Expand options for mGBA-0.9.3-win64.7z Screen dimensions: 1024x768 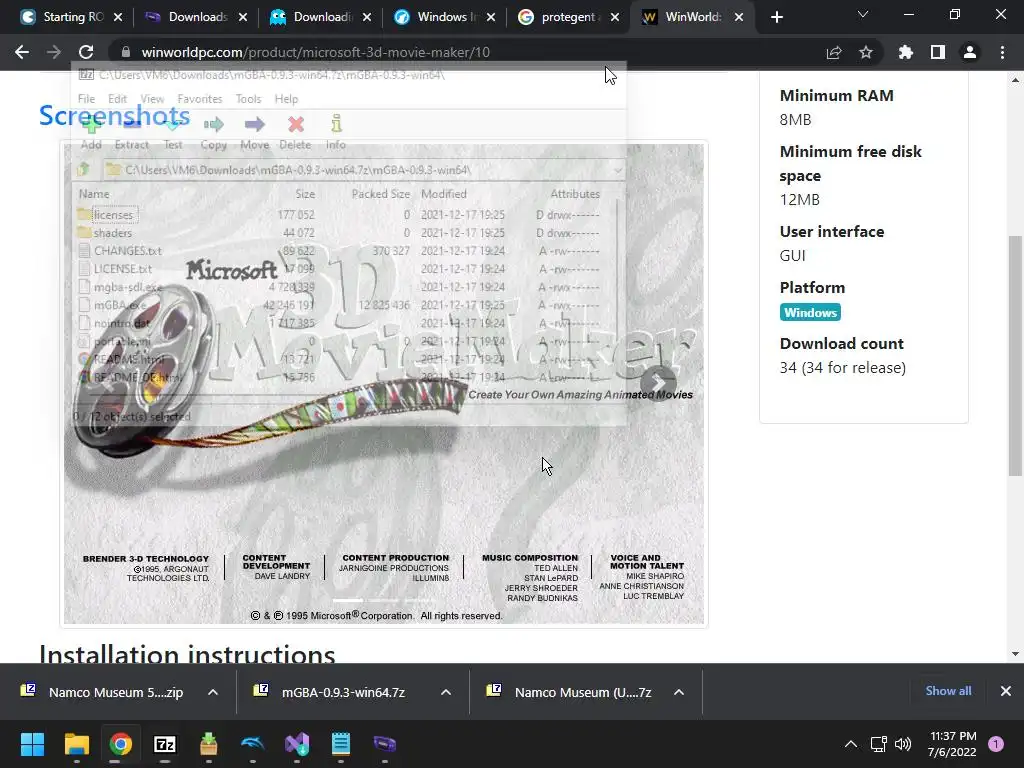(446, 692)
